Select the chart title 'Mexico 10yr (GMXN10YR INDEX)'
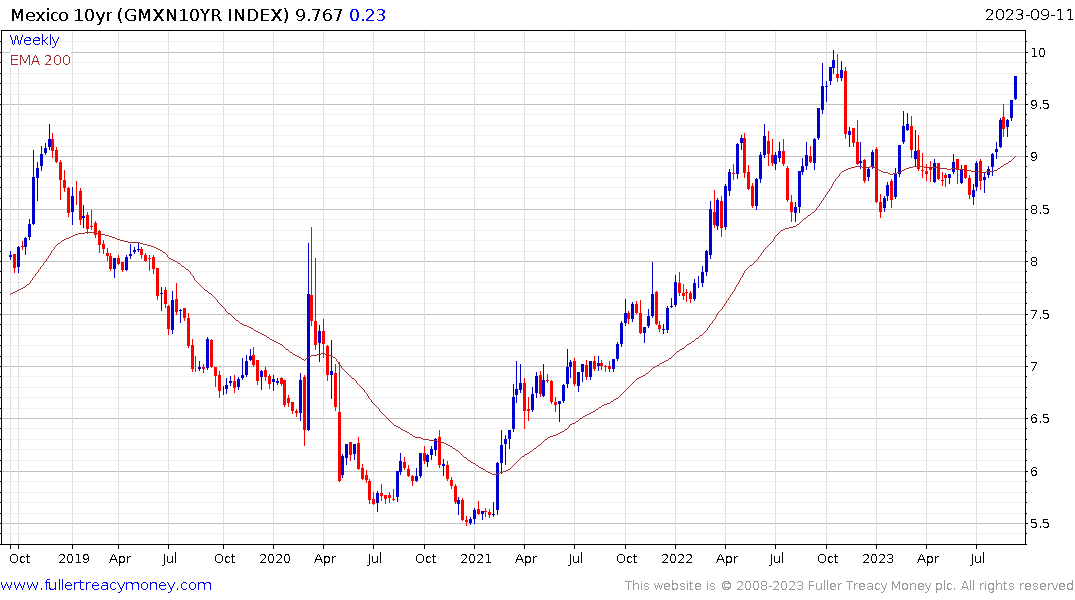Screen dimensions: 1075x600 click(x=150, y=14)
